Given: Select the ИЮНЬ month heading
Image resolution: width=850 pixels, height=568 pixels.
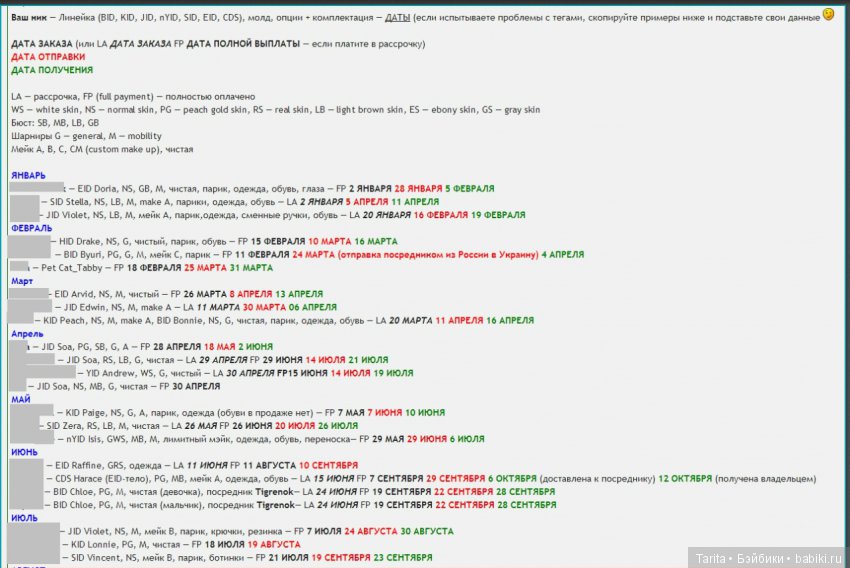Looking at the screenshot, I should pyautogui.click(x=26, y=452).
